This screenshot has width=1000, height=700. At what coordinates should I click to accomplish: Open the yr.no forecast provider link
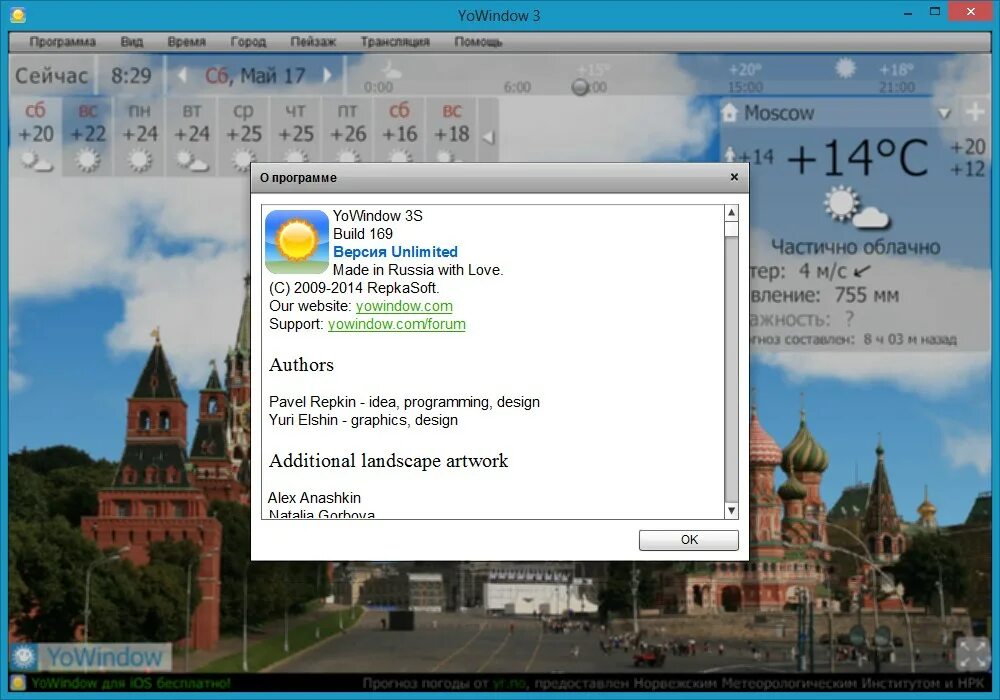pos(509,683)
